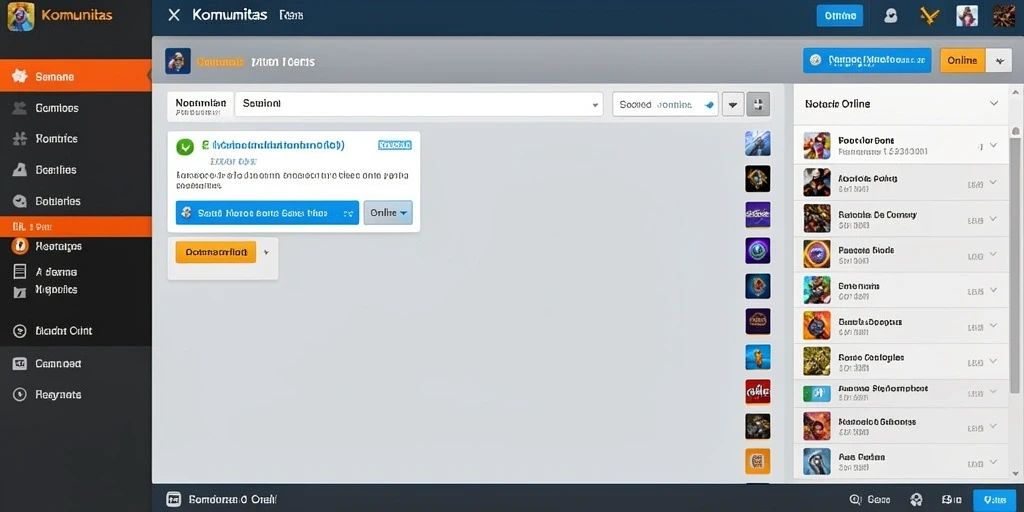
Task: Click the red game icon in center icon column
Action: click(758, 392)
